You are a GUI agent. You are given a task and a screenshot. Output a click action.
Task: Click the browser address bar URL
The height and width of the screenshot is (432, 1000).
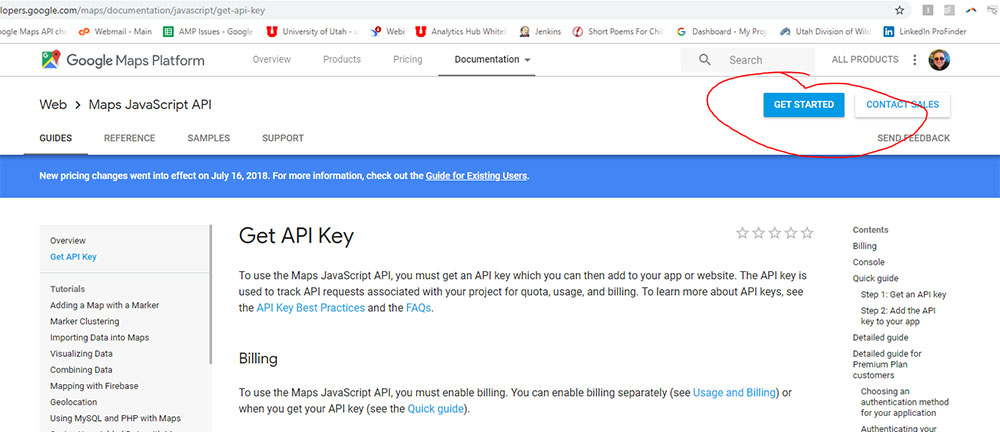[133, 11]
